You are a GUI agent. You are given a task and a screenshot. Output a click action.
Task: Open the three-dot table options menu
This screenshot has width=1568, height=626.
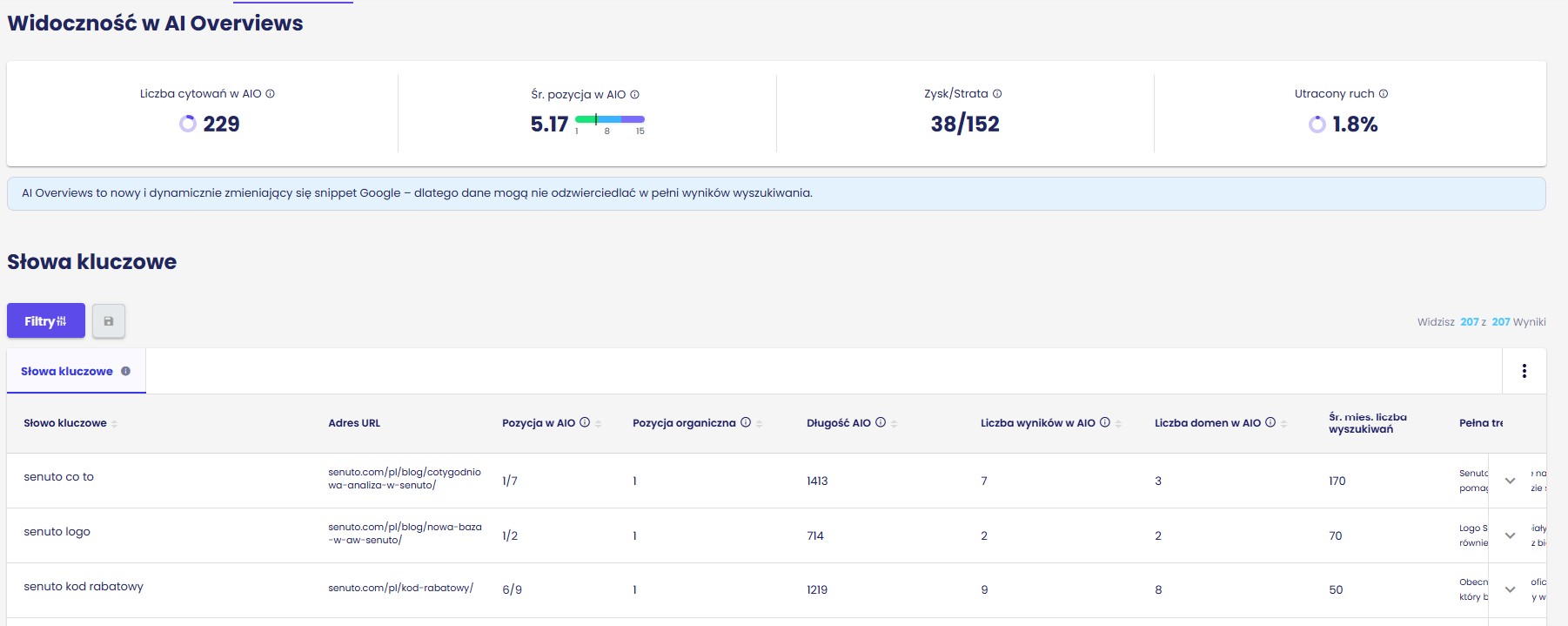click(x=1524, y=371)
